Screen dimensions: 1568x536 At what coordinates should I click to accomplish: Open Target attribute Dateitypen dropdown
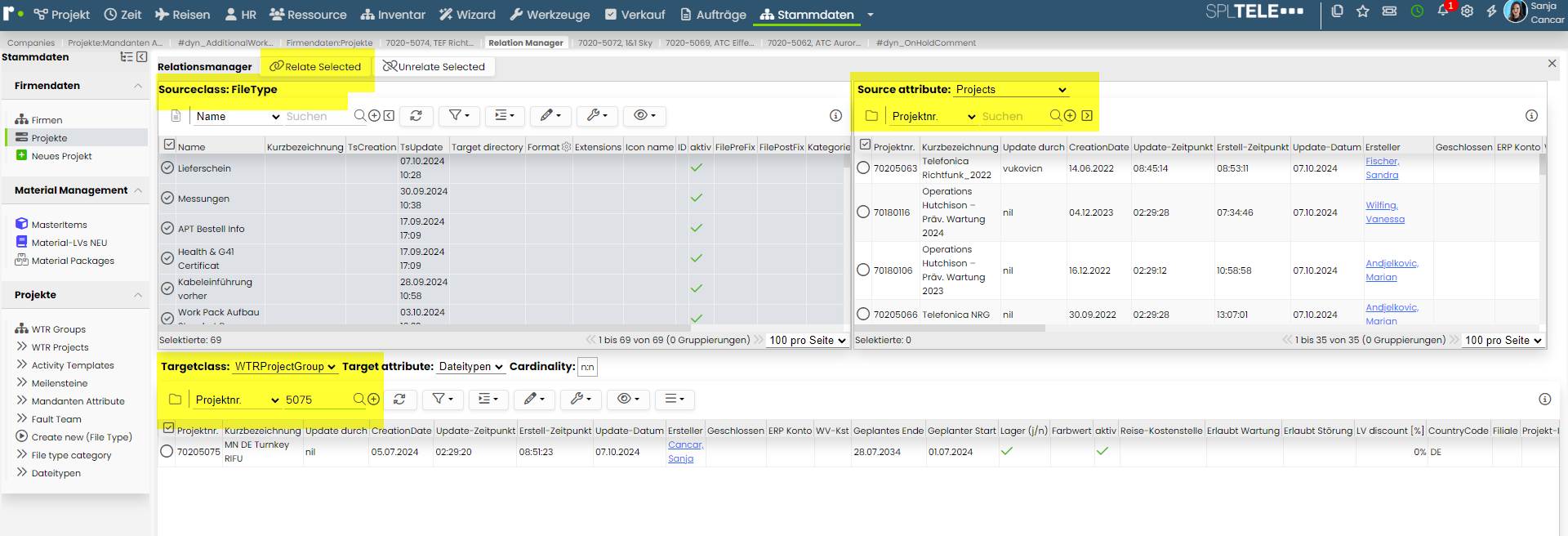470,367
